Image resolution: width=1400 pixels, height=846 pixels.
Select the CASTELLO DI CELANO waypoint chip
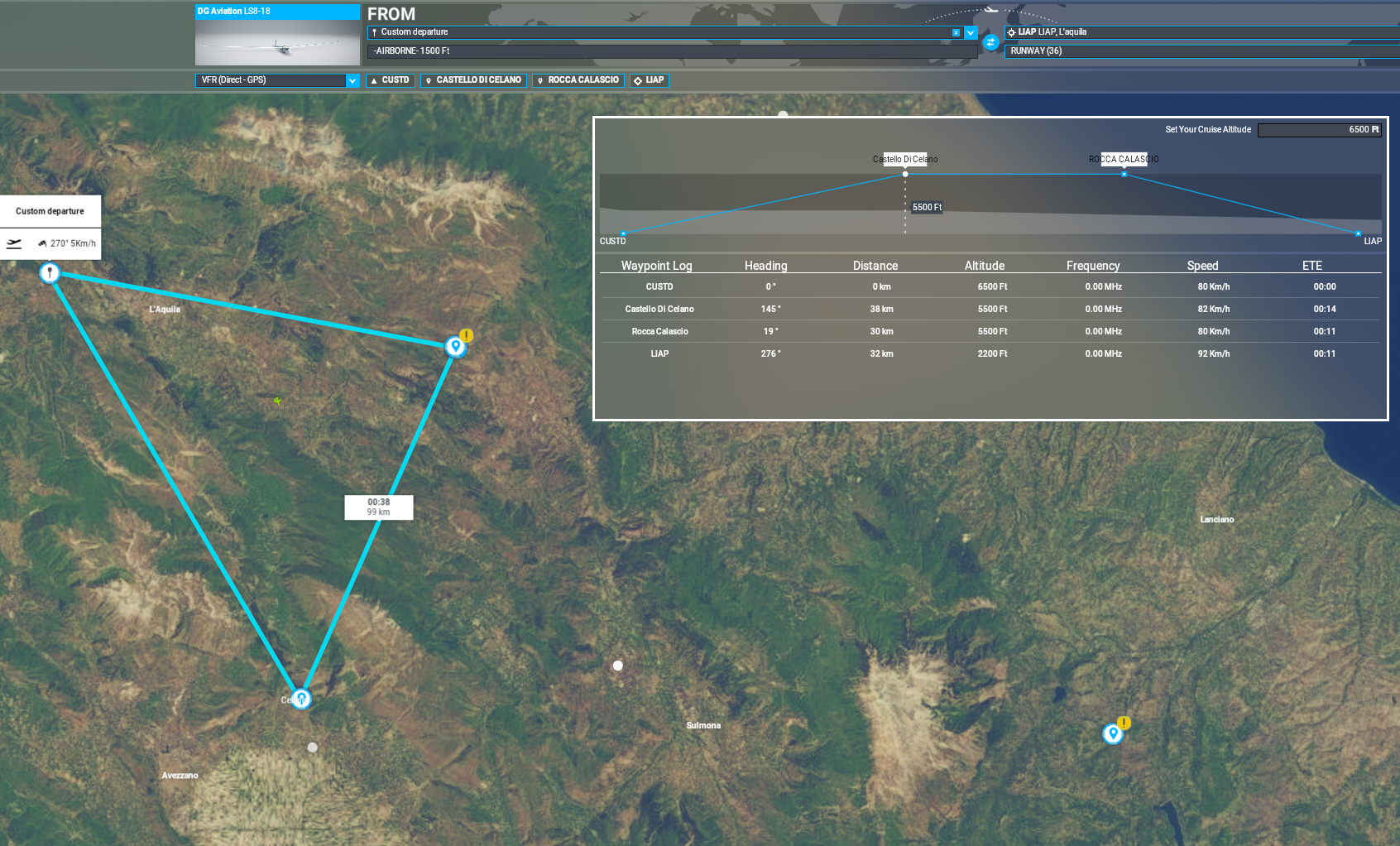click(x=473, y=80)
